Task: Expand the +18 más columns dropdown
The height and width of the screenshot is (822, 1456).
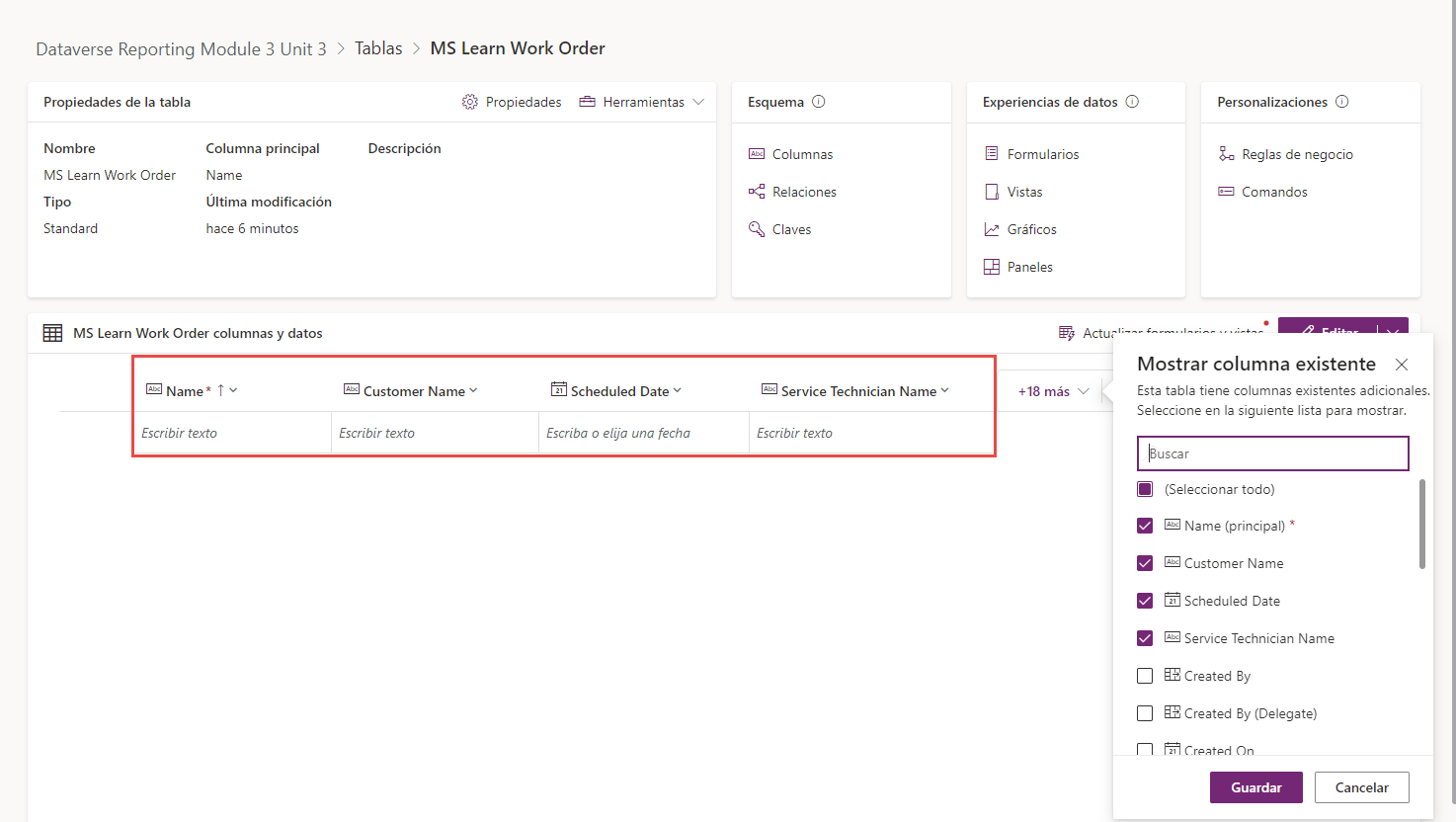Action: (1054, 391)
